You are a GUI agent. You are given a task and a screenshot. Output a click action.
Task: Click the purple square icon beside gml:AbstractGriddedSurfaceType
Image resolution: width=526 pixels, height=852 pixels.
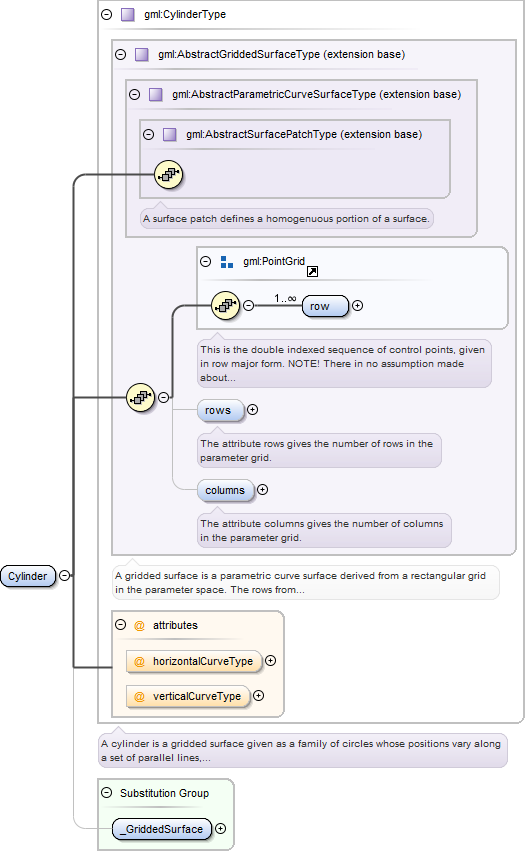pos(142,54)
